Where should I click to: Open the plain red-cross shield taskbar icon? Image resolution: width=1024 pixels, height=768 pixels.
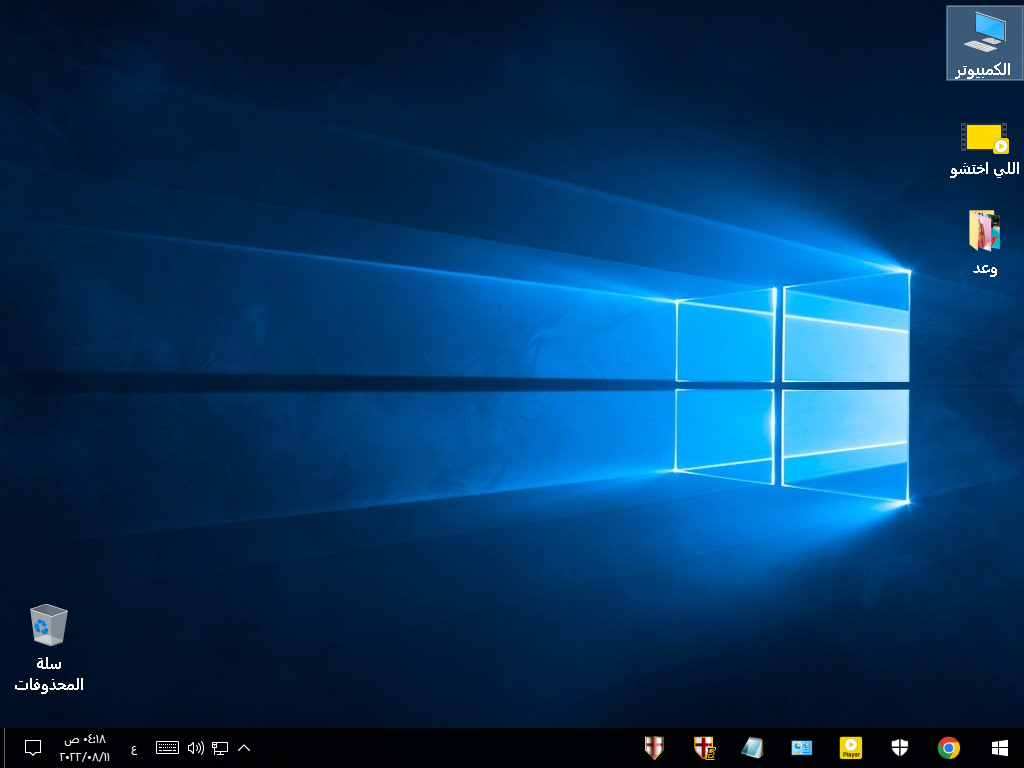pos(654,748)
